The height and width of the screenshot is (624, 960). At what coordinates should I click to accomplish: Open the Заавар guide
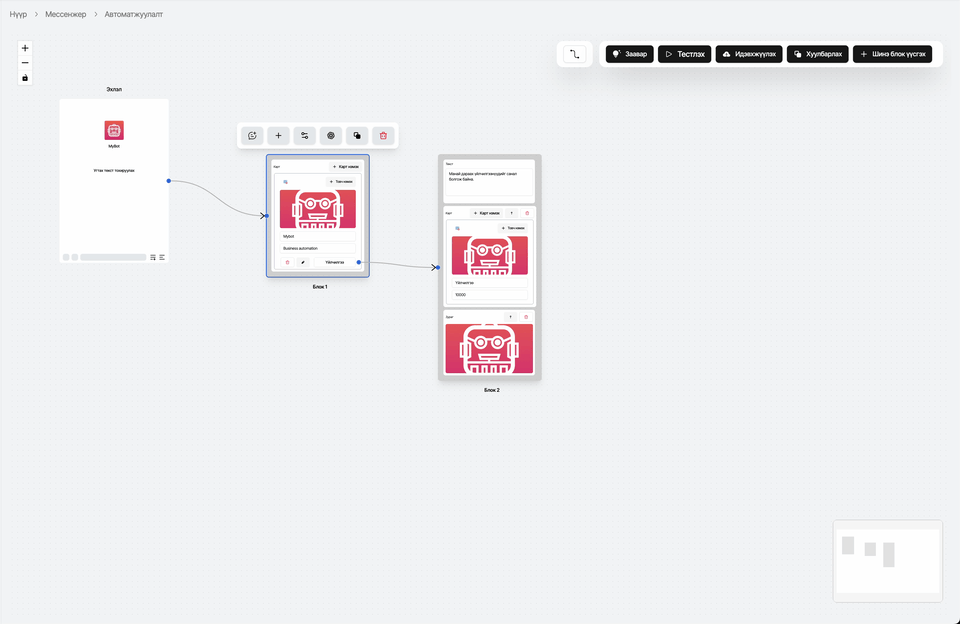pyautogui.click(x=629, y=54)
